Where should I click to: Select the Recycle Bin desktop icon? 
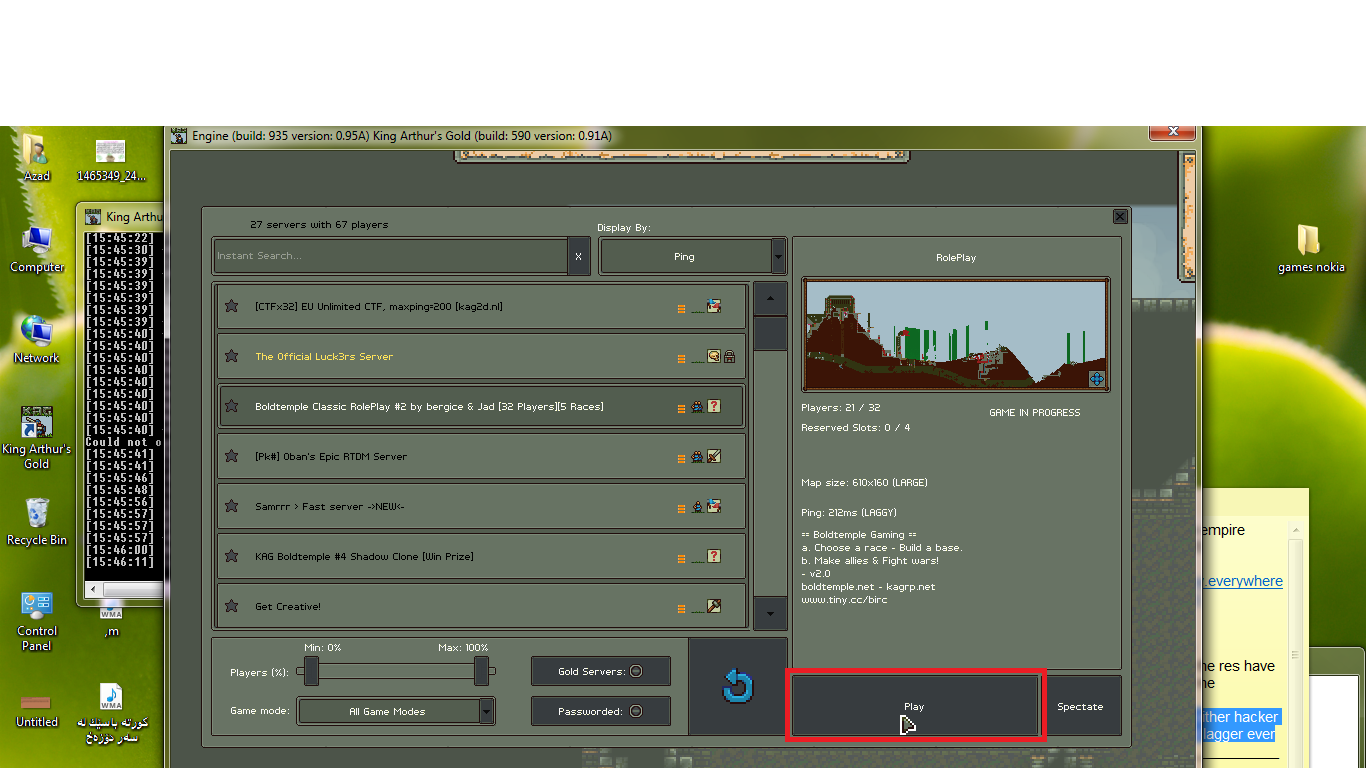[x=37, y=522]
